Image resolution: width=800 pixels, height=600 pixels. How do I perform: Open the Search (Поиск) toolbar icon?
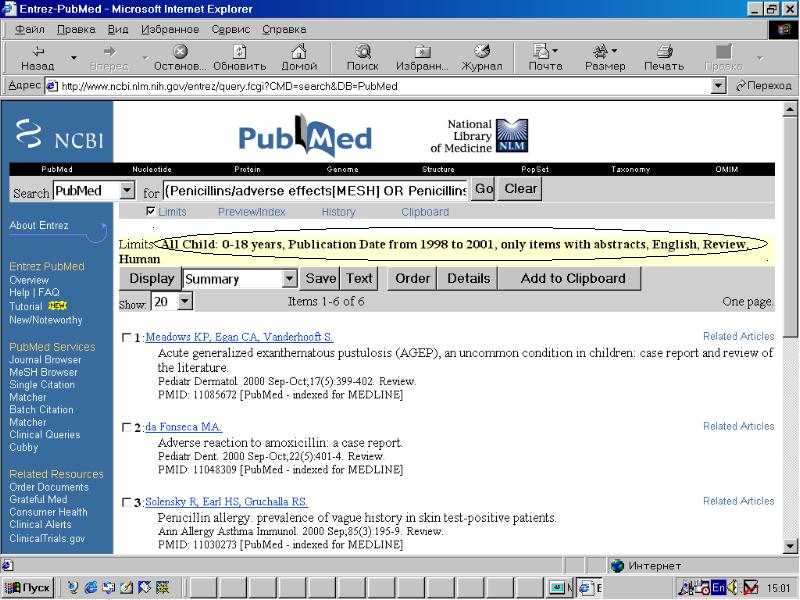(363, 57)
